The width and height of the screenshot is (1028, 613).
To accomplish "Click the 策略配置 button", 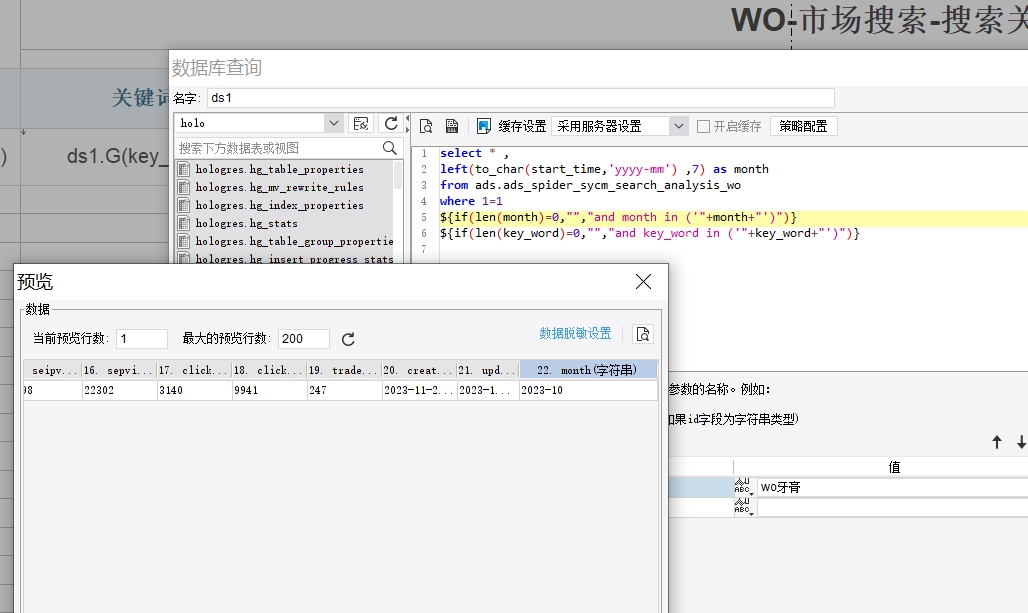I will [803, 126].
